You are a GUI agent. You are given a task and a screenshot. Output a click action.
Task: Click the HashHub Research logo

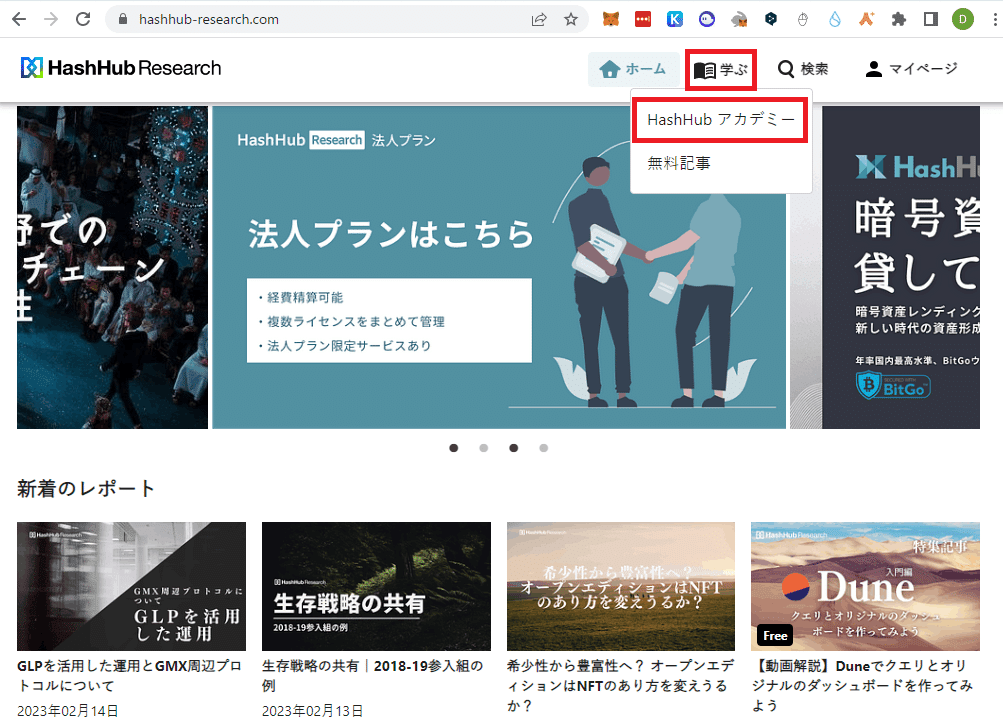[x=120, y=67]
